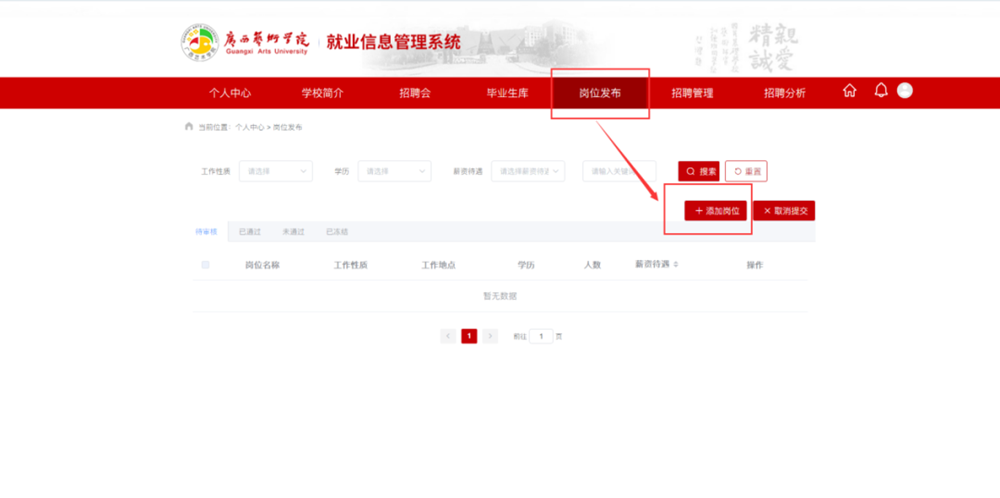Click 个人中心 in the breadcrumb
Screen dimensions: 1000x498
point(249,128)
